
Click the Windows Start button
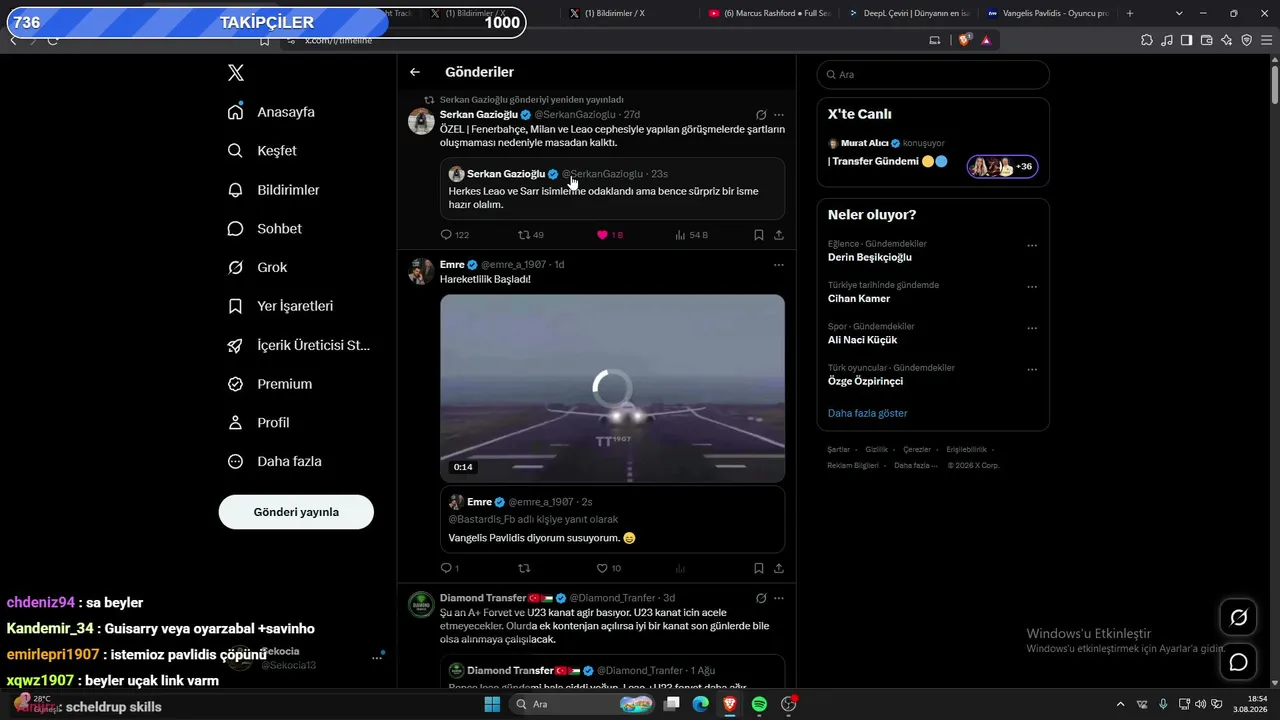tap(492, 704)
